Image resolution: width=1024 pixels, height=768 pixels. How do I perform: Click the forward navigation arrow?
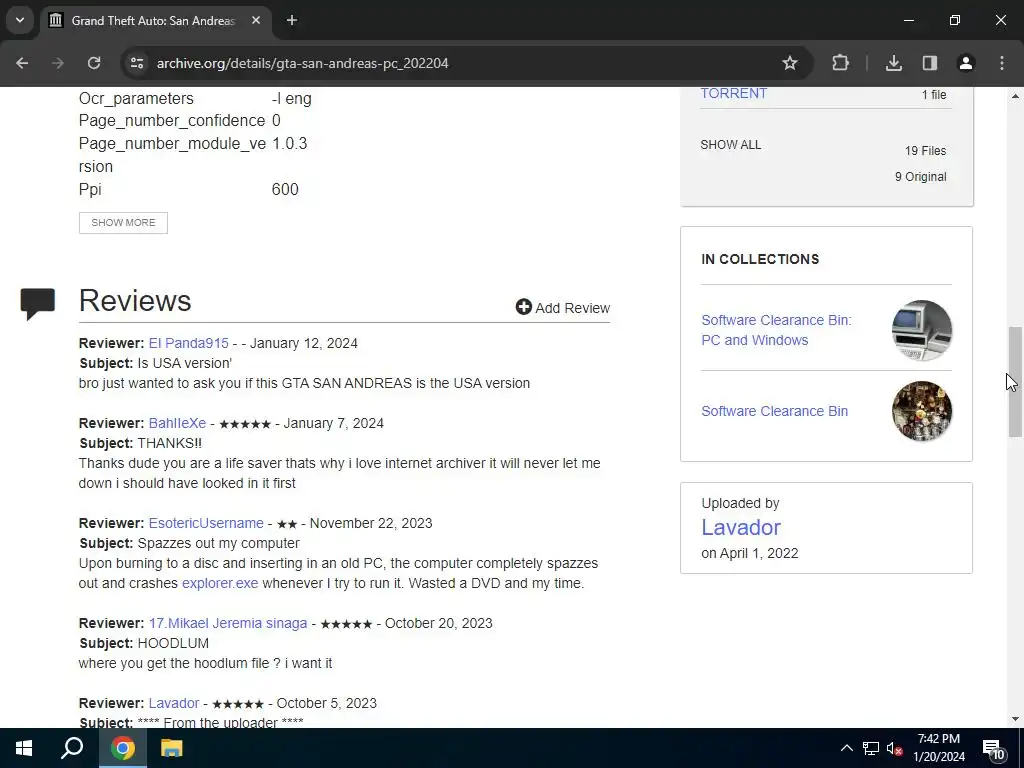click(x=58, y=63)
